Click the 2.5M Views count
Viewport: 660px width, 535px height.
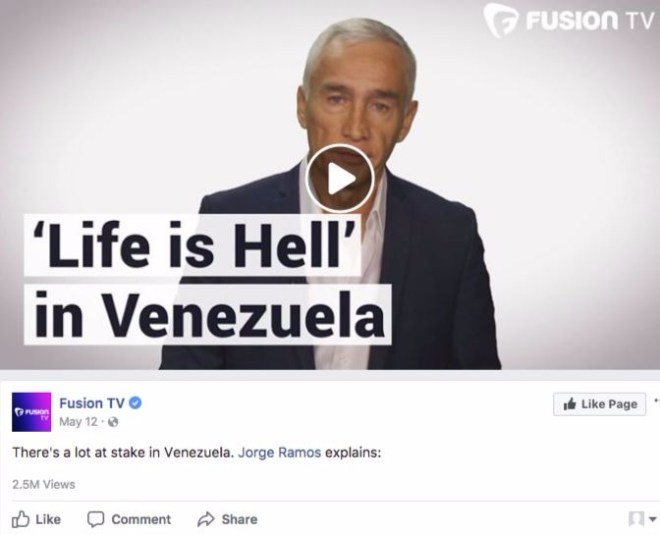pyautogui.click(x=44, y=484)
